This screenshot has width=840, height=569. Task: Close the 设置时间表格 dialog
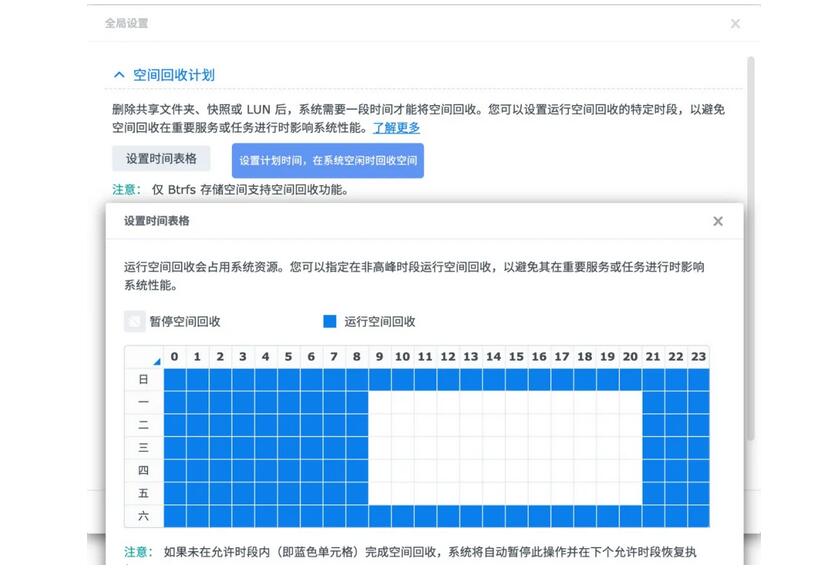tap(717, 221)
